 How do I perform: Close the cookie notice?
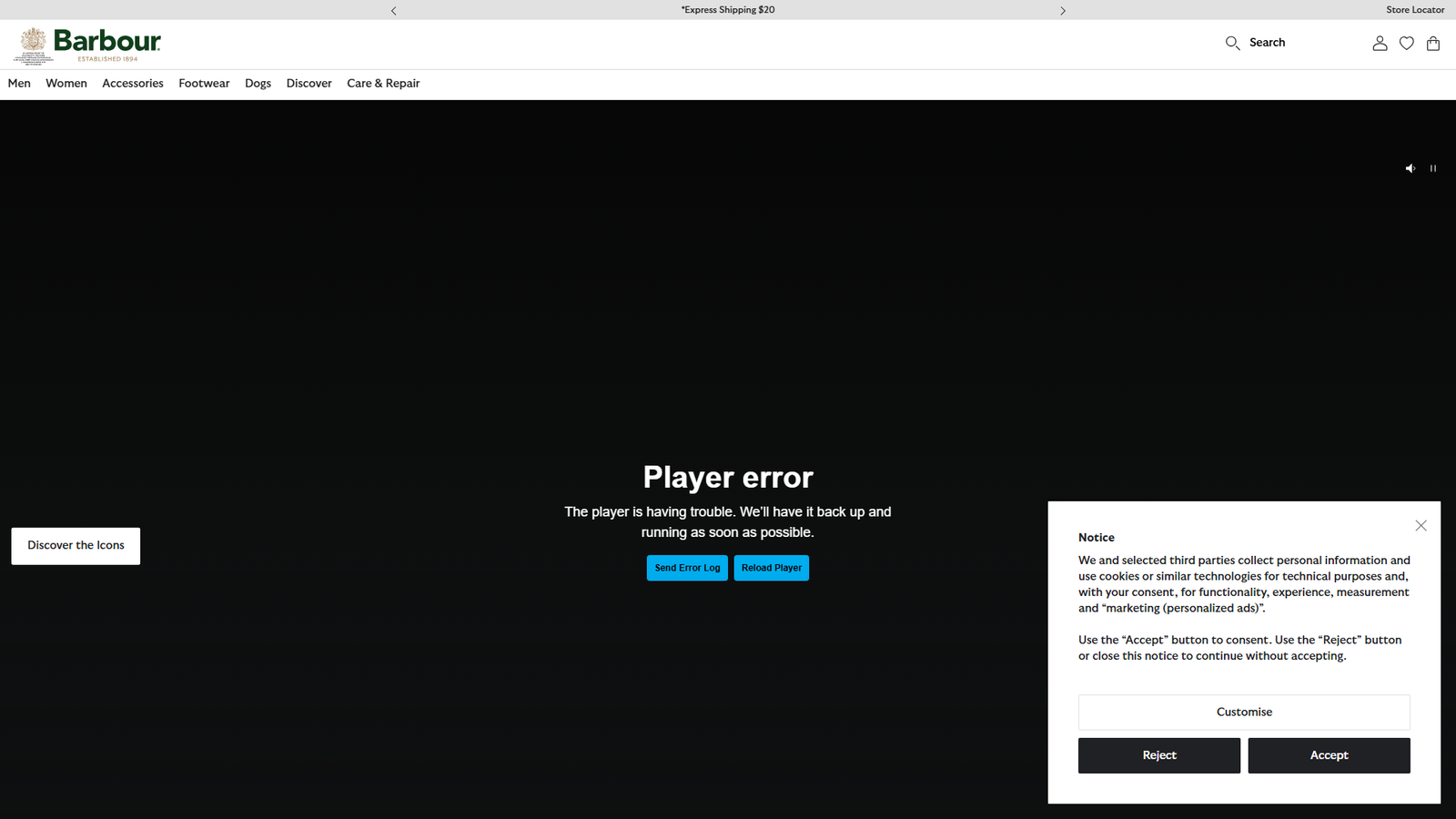coord(1421,526)
